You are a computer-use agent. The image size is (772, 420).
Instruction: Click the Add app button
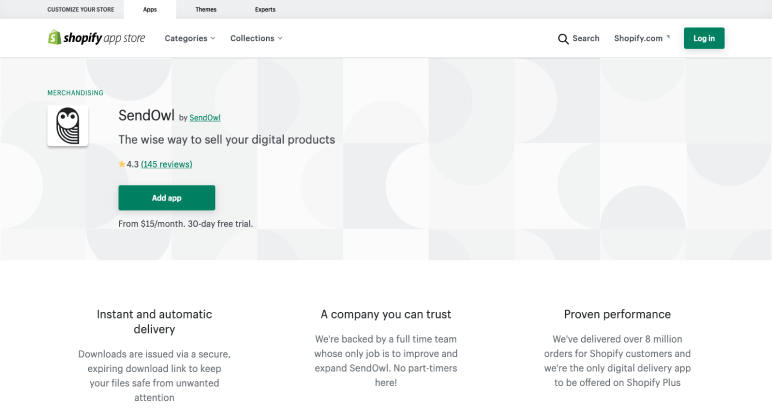tap(166, 197)
